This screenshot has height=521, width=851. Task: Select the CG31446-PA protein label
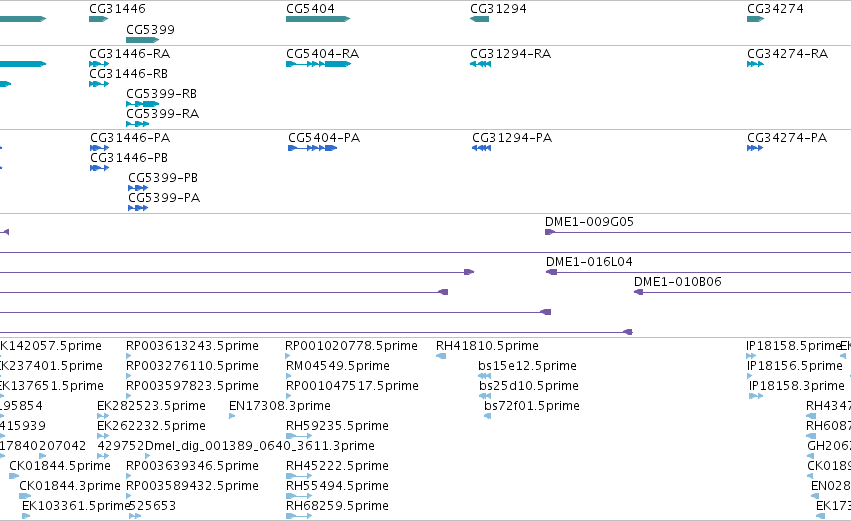point(130,138)
